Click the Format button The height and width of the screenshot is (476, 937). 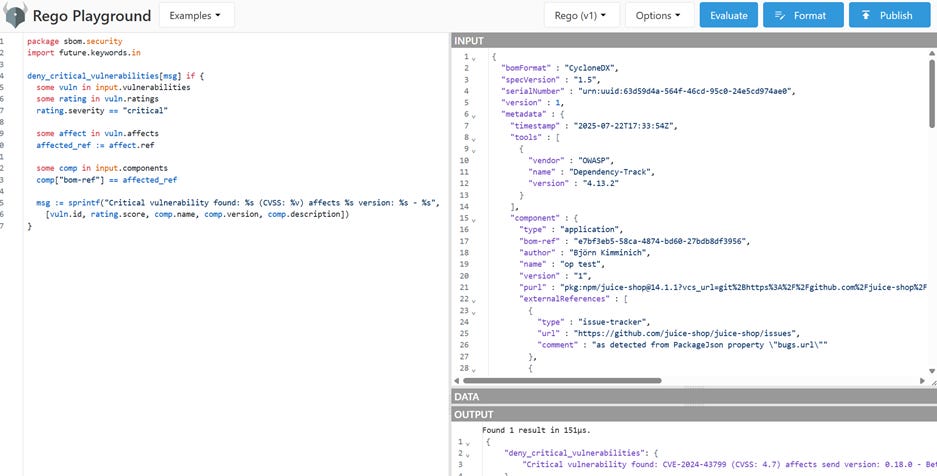click(x=803, y=16)
